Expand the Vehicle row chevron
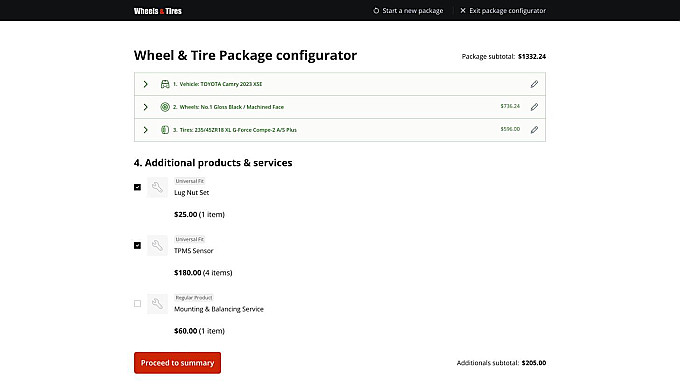Screen dimensions: 680x386 click(x=146, y=84)
